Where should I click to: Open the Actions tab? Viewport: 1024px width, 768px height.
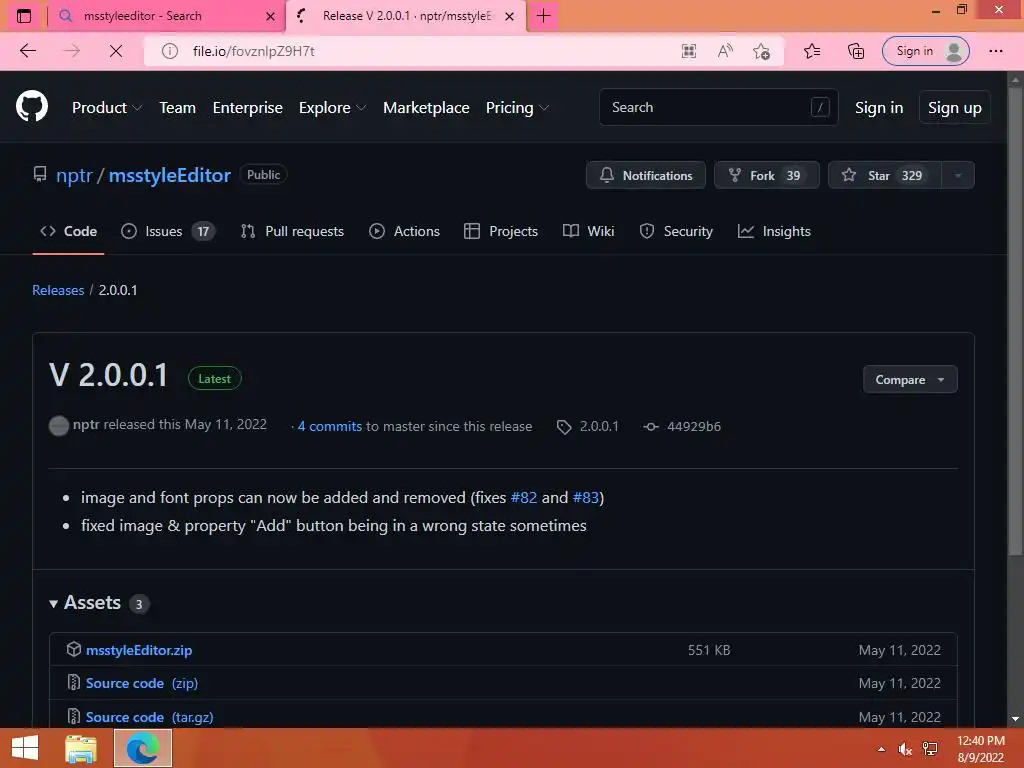pos(404,231)
